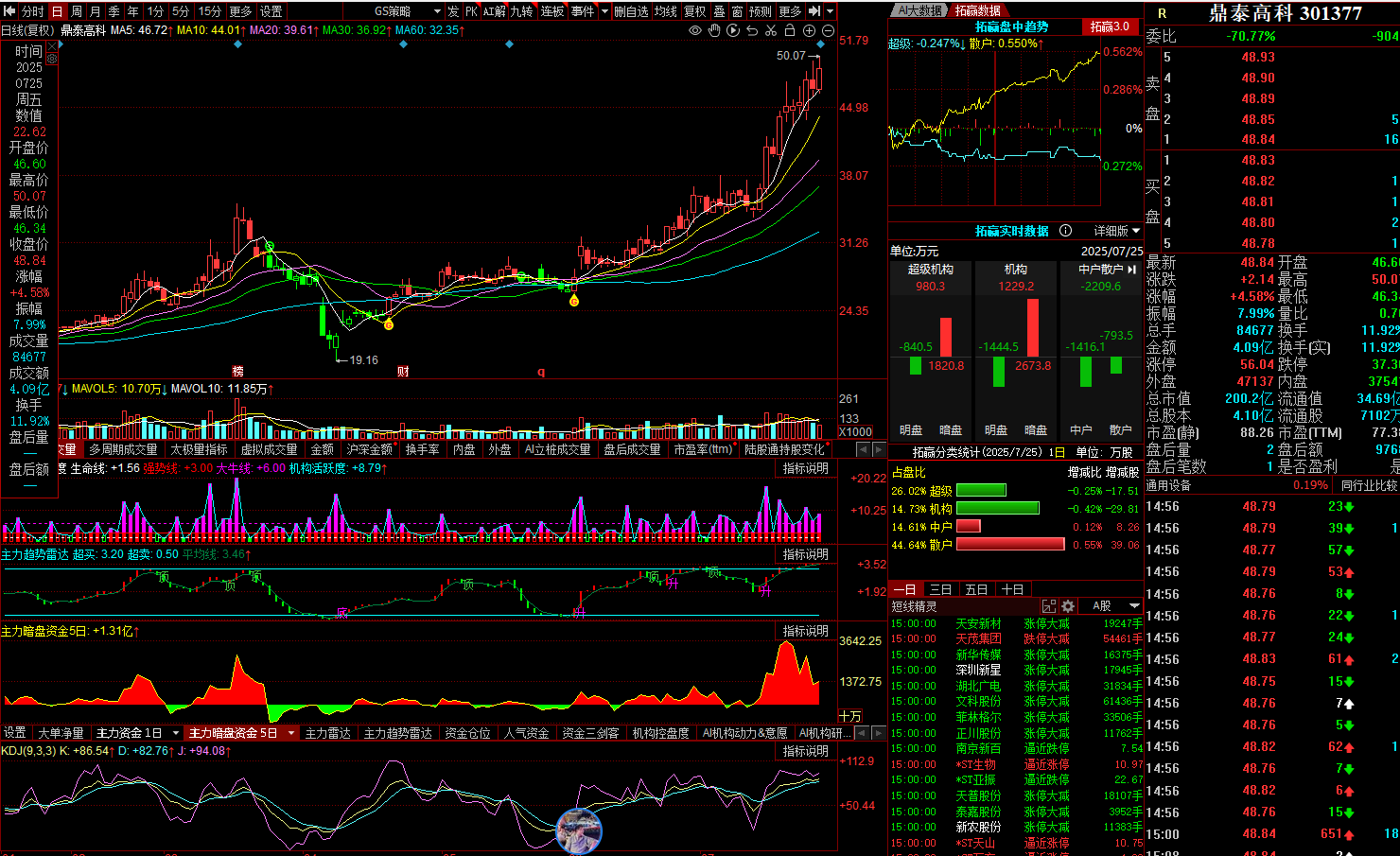Click the 发 toolbar icon
Viewport: 1400px width, 856px height.
(x=453, y=11)
